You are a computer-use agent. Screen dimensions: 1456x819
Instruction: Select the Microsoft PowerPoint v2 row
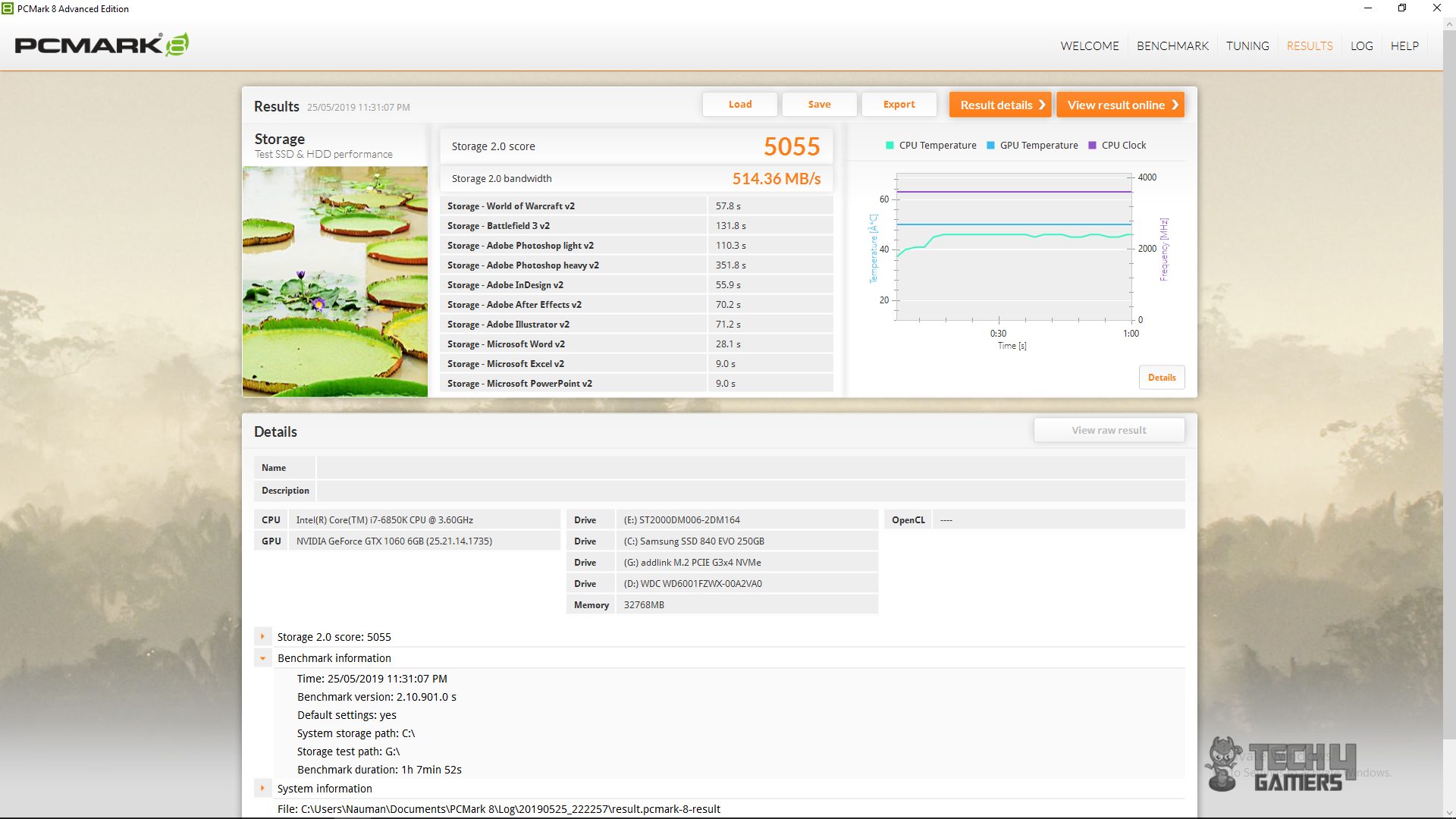coord(636,384)
